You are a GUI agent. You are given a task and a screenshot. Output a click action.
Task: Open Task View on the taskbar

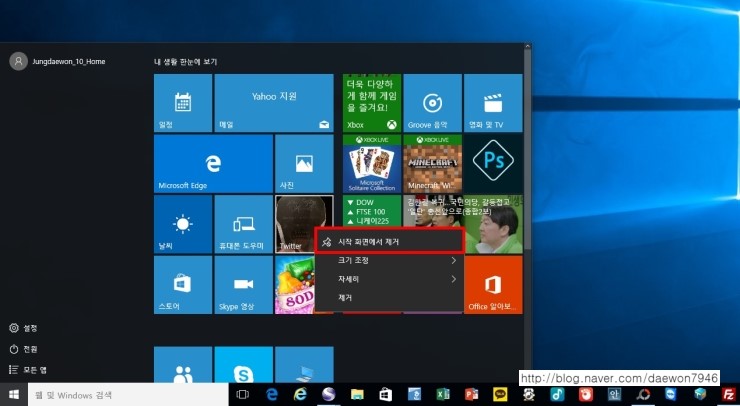click(243, 395)
